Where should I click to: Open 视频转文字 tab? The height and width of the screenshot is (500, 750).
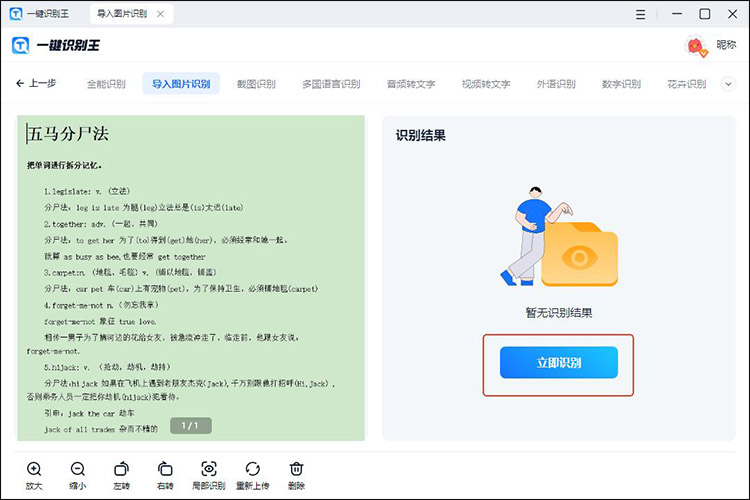486,84
